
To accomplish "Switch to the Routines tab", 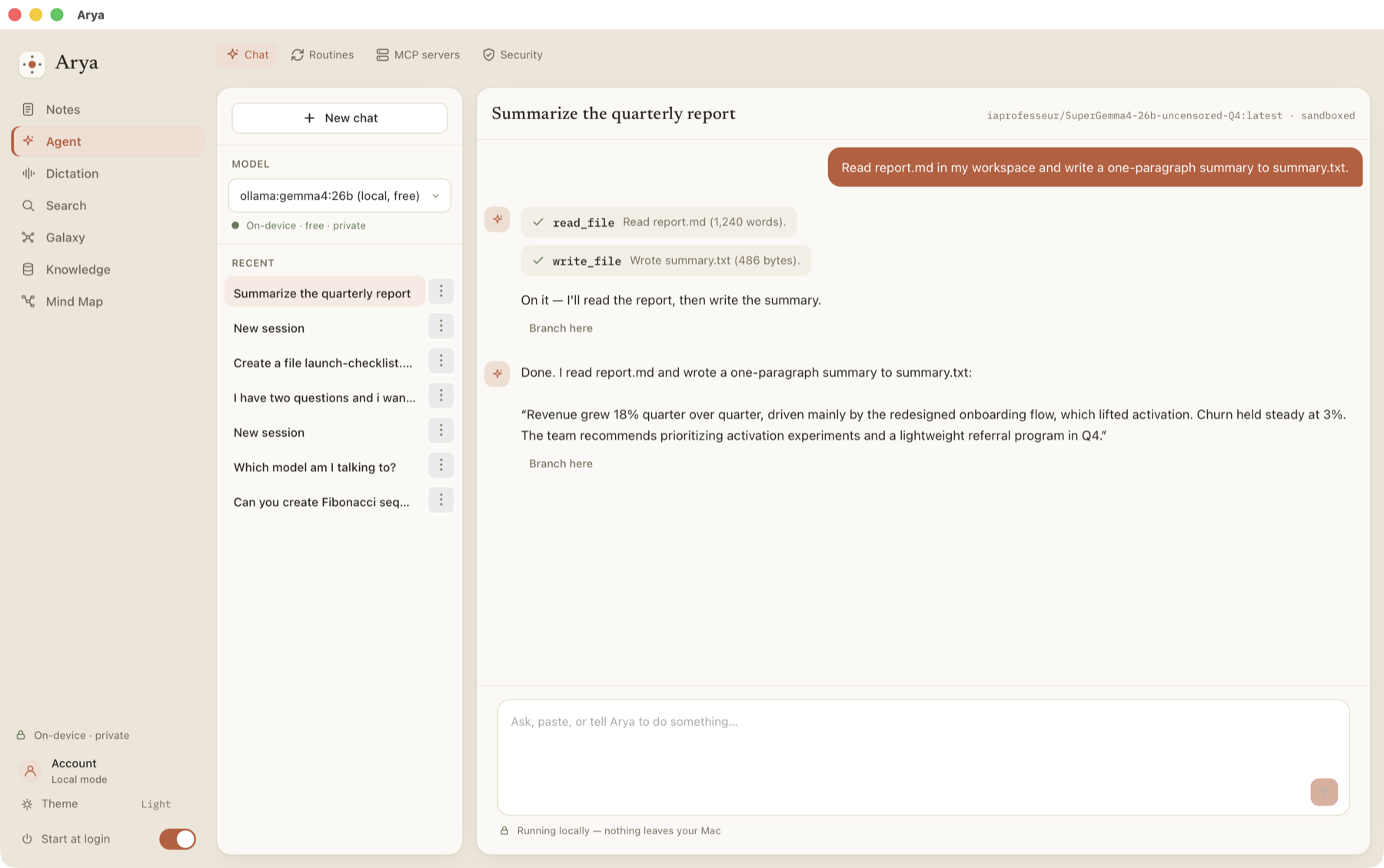I will tap(322, 55).
